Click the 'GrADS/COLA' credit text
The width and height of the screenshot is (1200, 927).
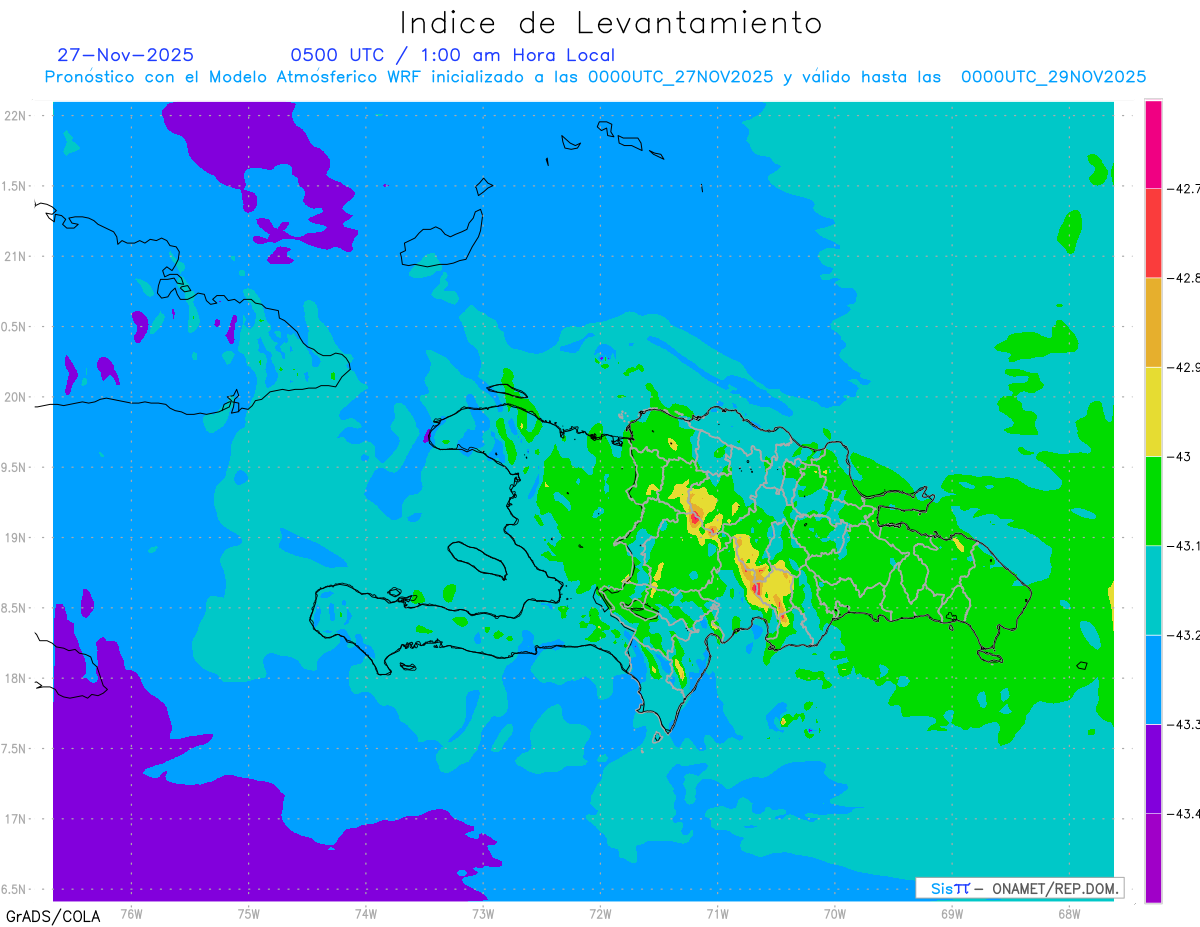53,916
